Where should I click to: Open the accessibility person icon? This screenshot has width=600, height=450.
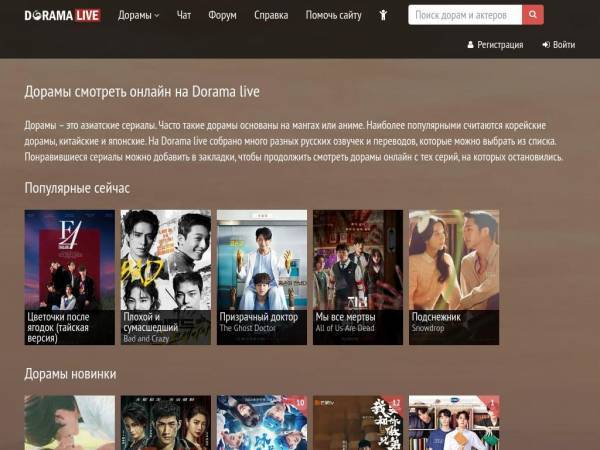pyautogui.click(x=383, y=15)
